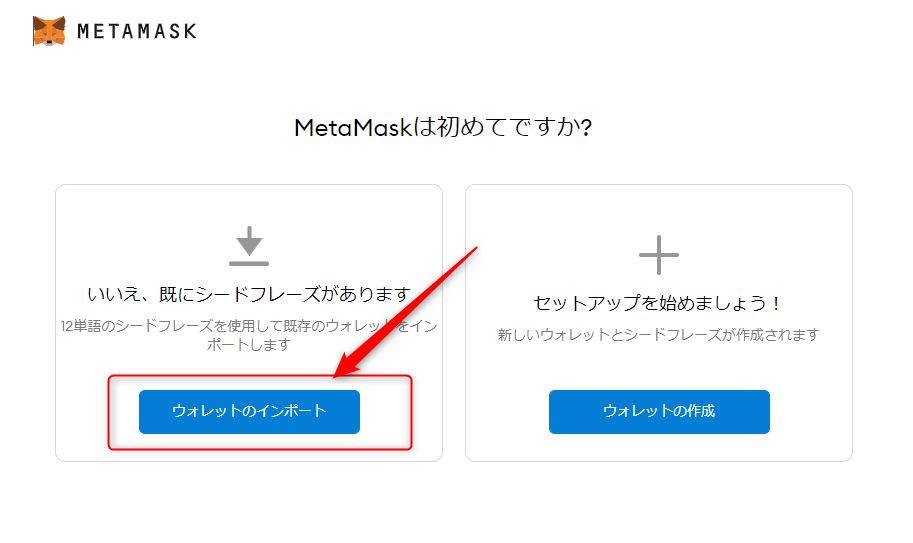Click the 12単語のシードフレーズ description text
This screenshot has width=913, height=543.
tap(200, 327)
